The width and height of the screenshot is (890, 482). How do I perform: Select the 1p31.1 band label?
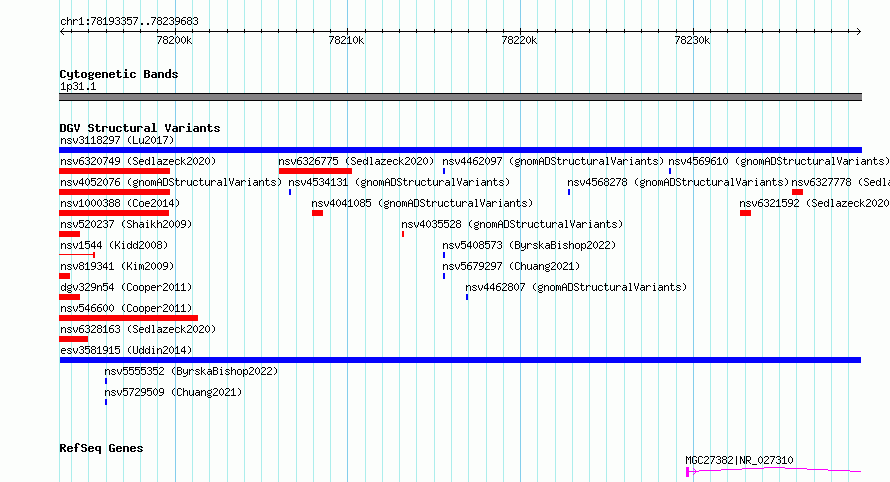(78, 86)
